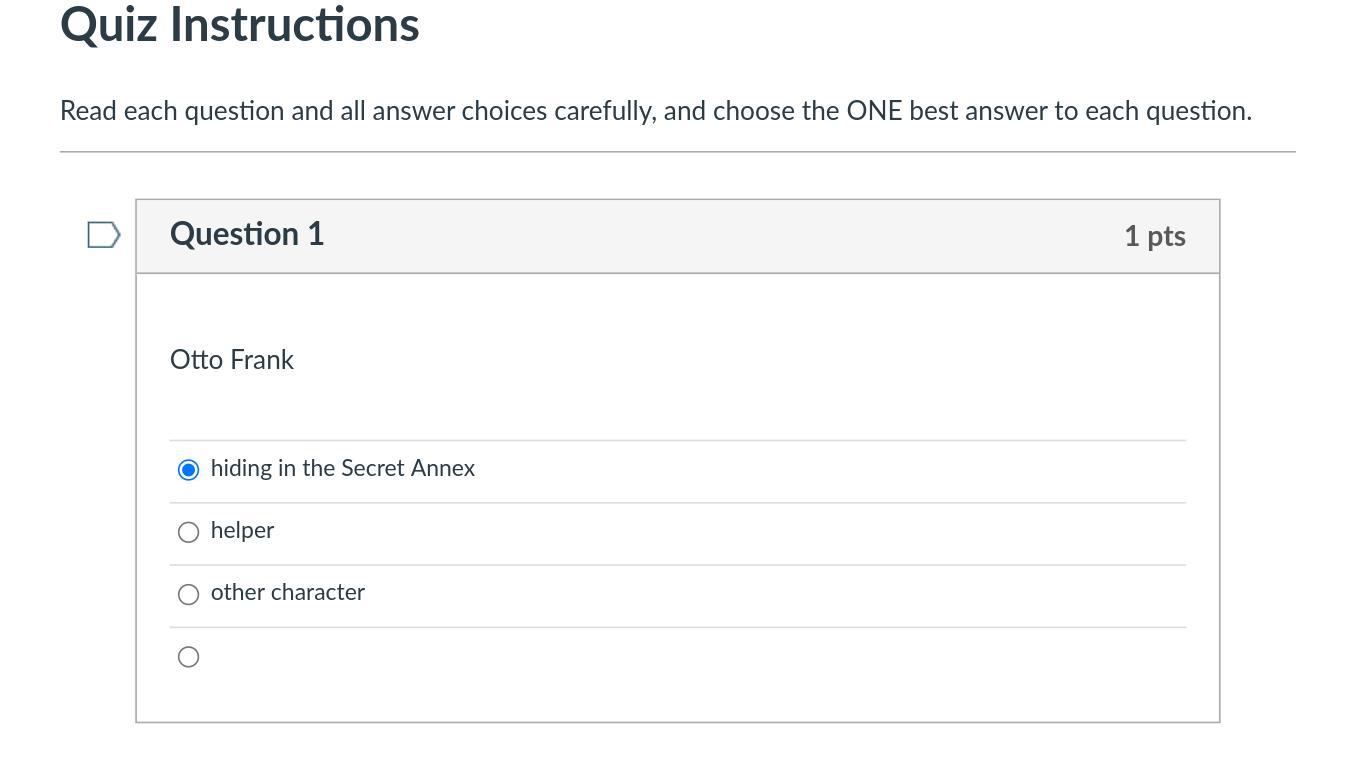
Task: Click the word "ONE" in the instructions
Action: (x=874, y=111)
